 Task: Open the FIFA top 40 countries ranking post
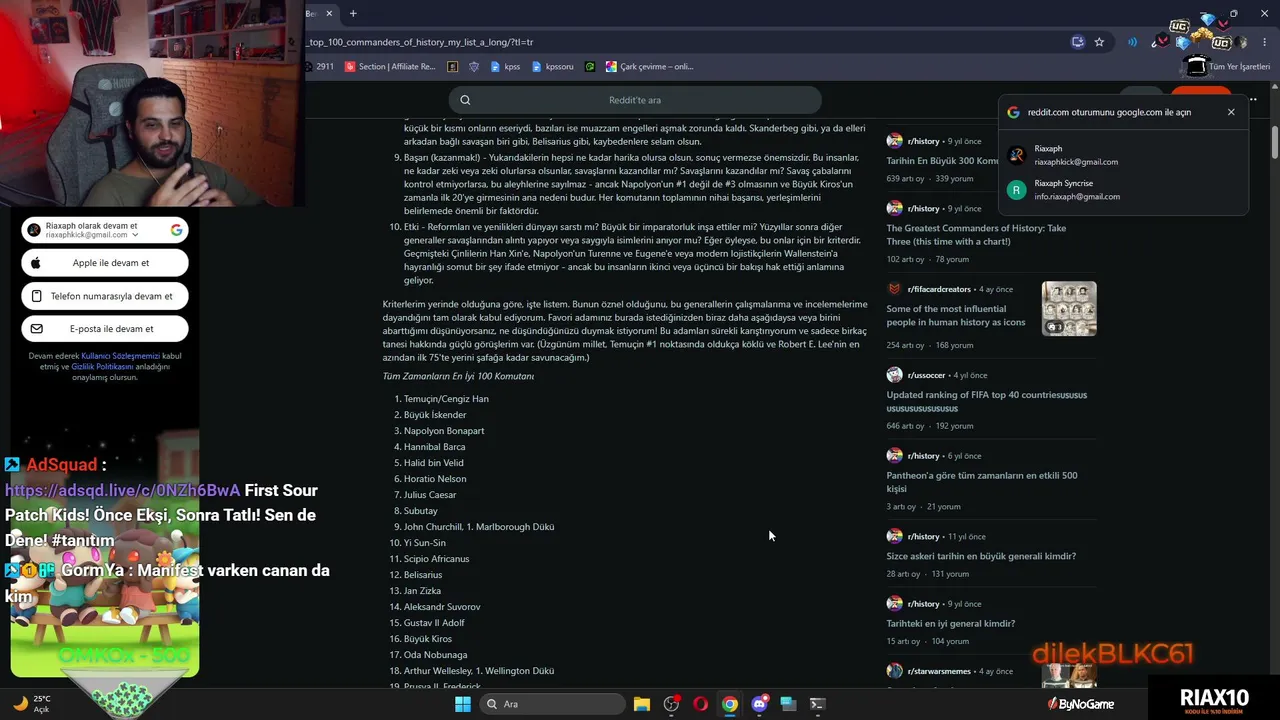tap(986, 401)
